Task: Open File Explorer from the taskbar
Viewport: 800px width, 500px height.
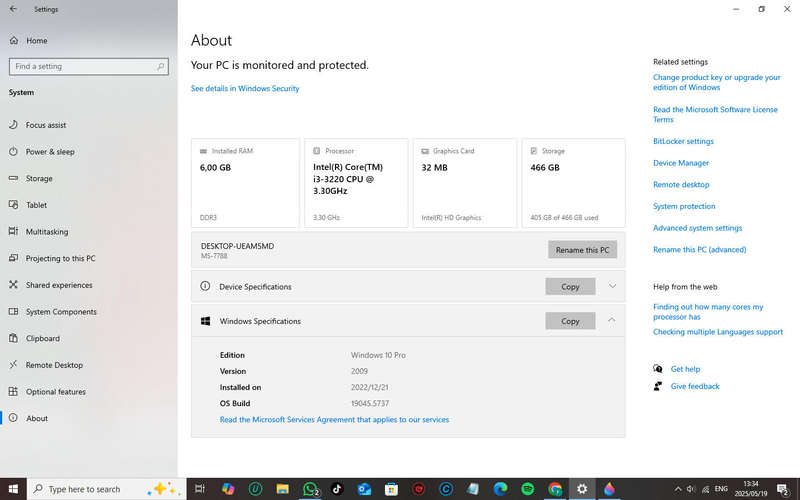Action: [x=283, y=489]
